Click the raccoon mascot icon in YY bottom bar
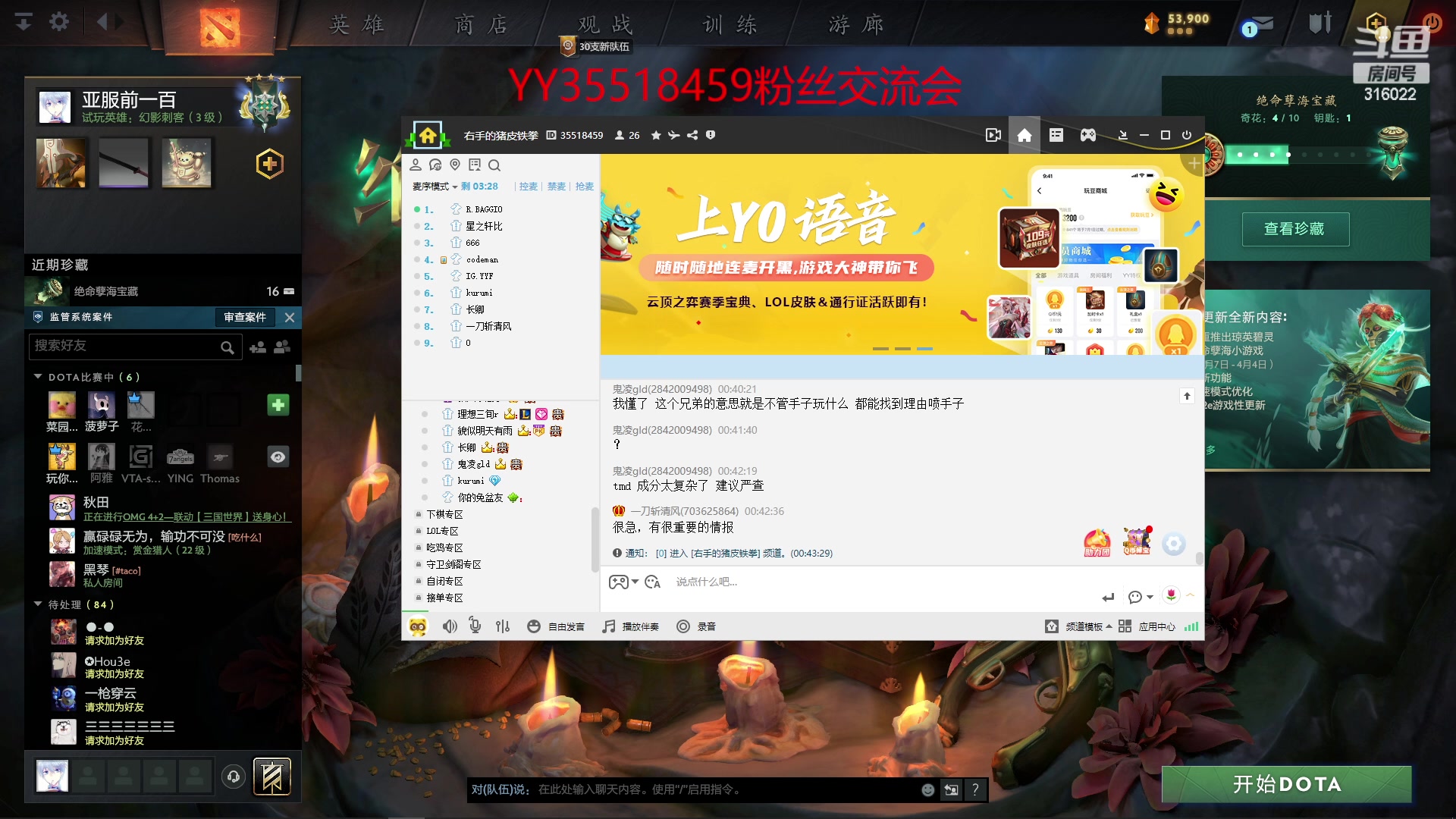 click(x=418, y=626)
